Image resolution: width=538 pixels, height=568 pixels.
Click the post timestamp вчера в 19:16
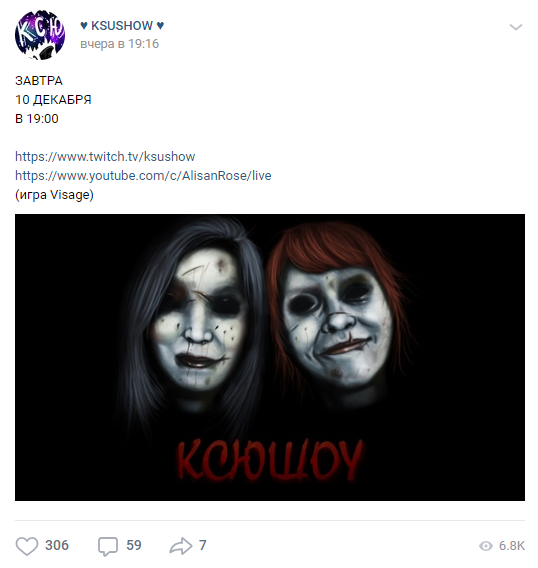click(x=120, y=44)
